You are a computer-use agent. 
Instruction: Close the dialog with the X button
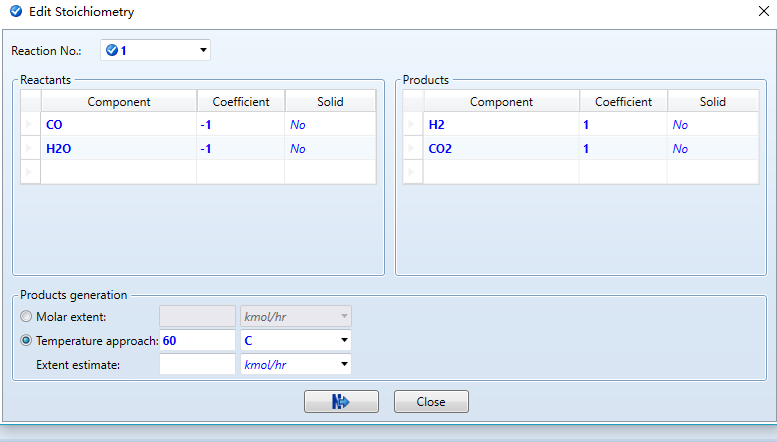tap(751, 13)
